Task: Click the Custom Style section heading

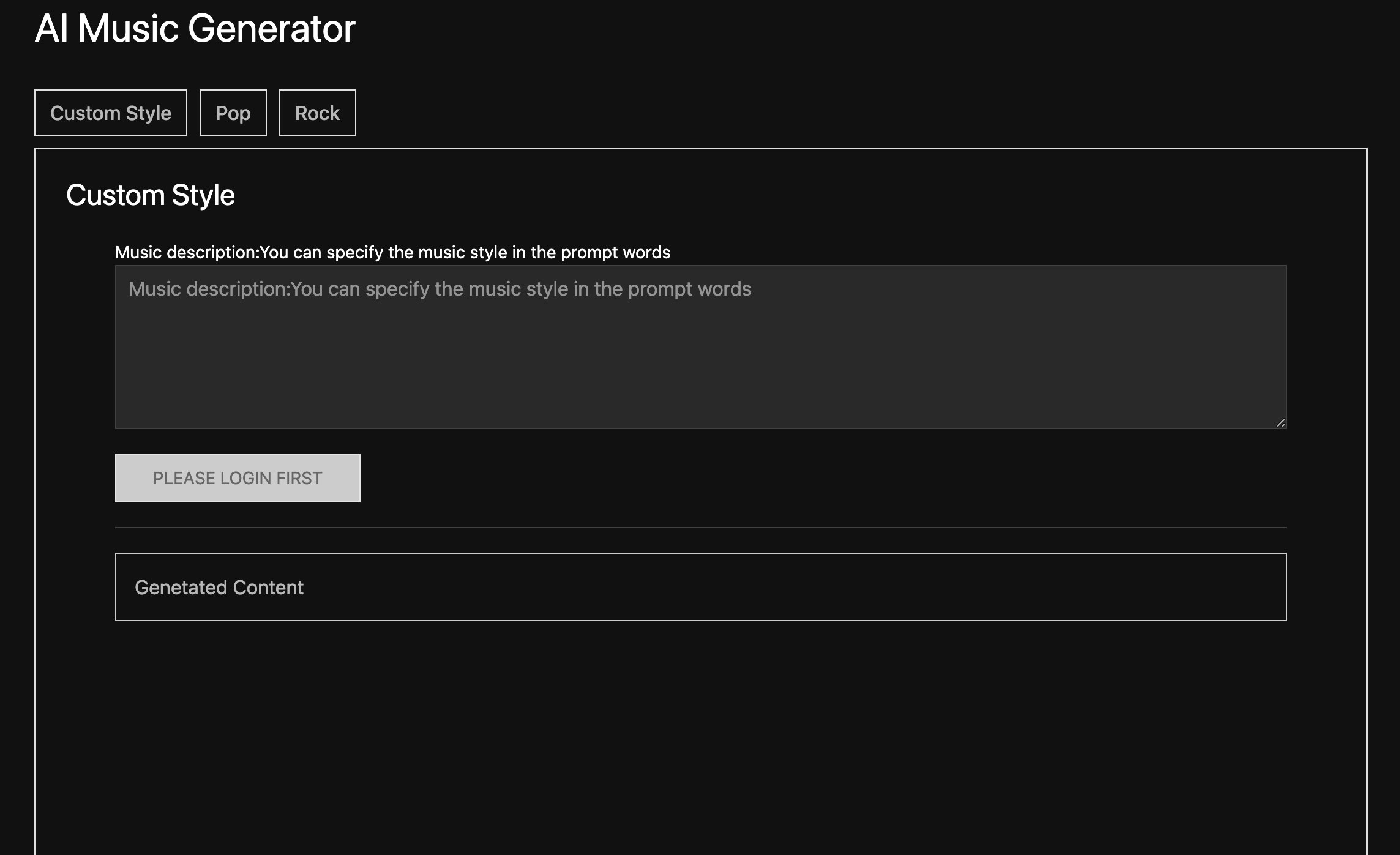Action: pyautogui.click(x=151, y=195)
